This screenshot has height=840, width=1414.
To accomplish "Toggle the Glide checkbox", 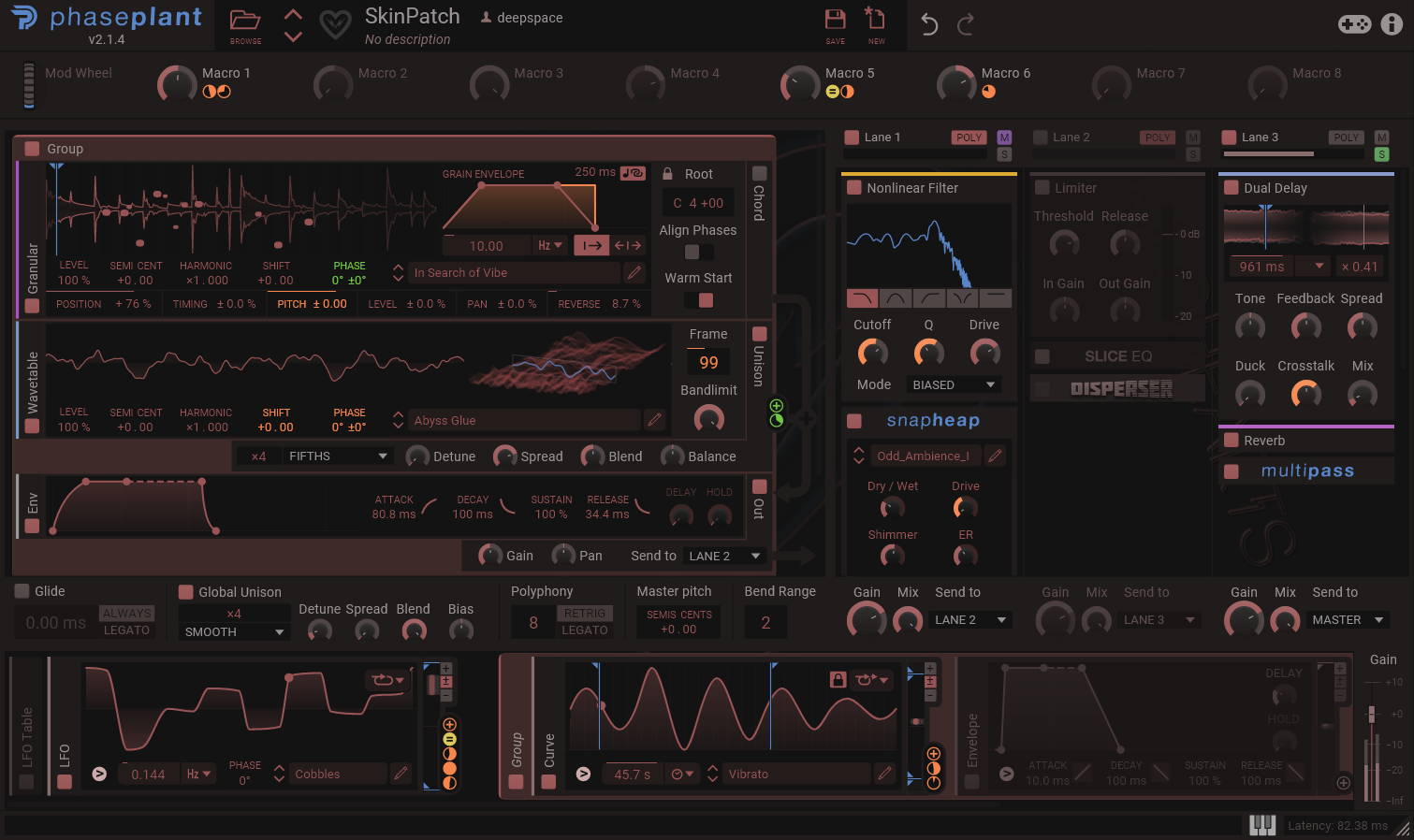I will [x=22, y=591].
